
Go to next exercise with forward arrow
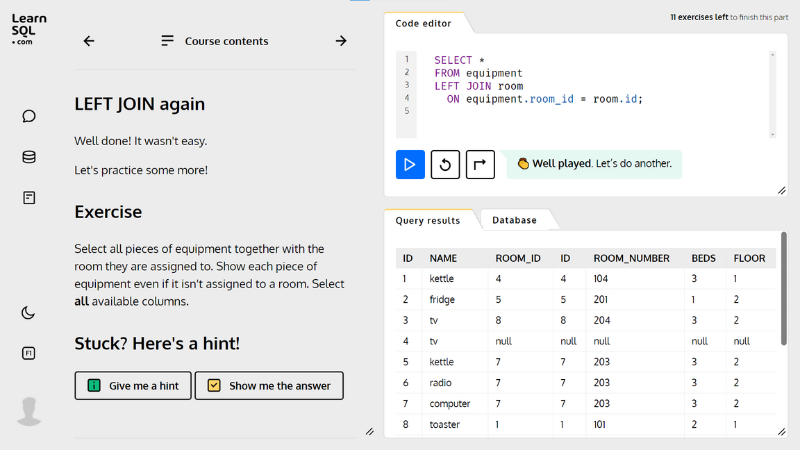[341, 41]
